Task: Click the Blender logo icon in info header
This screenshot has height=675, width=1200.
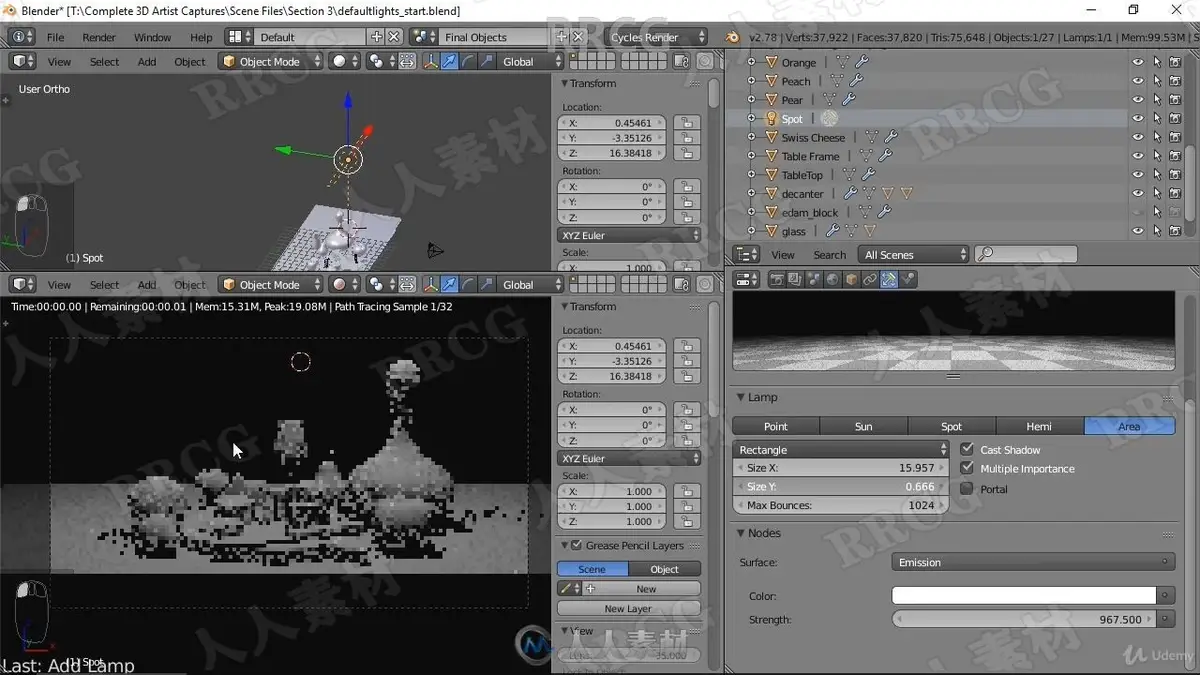Action: pos(732,37)
